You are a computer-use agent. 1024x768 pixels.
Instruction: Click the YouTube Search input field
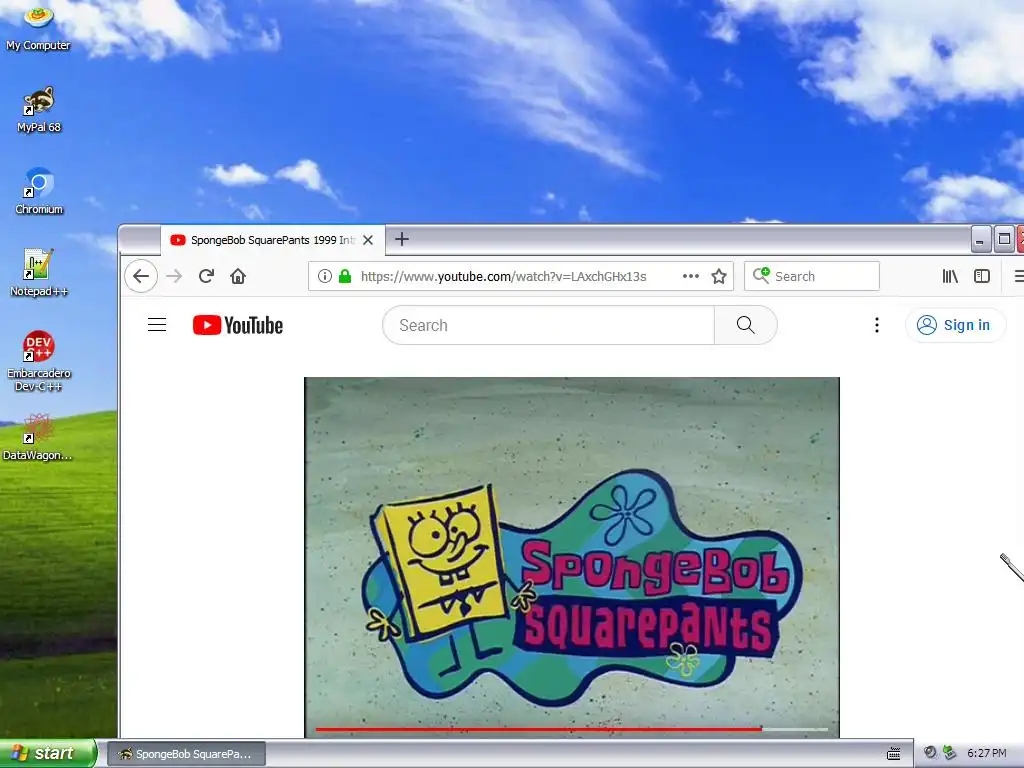pos(549,325)
